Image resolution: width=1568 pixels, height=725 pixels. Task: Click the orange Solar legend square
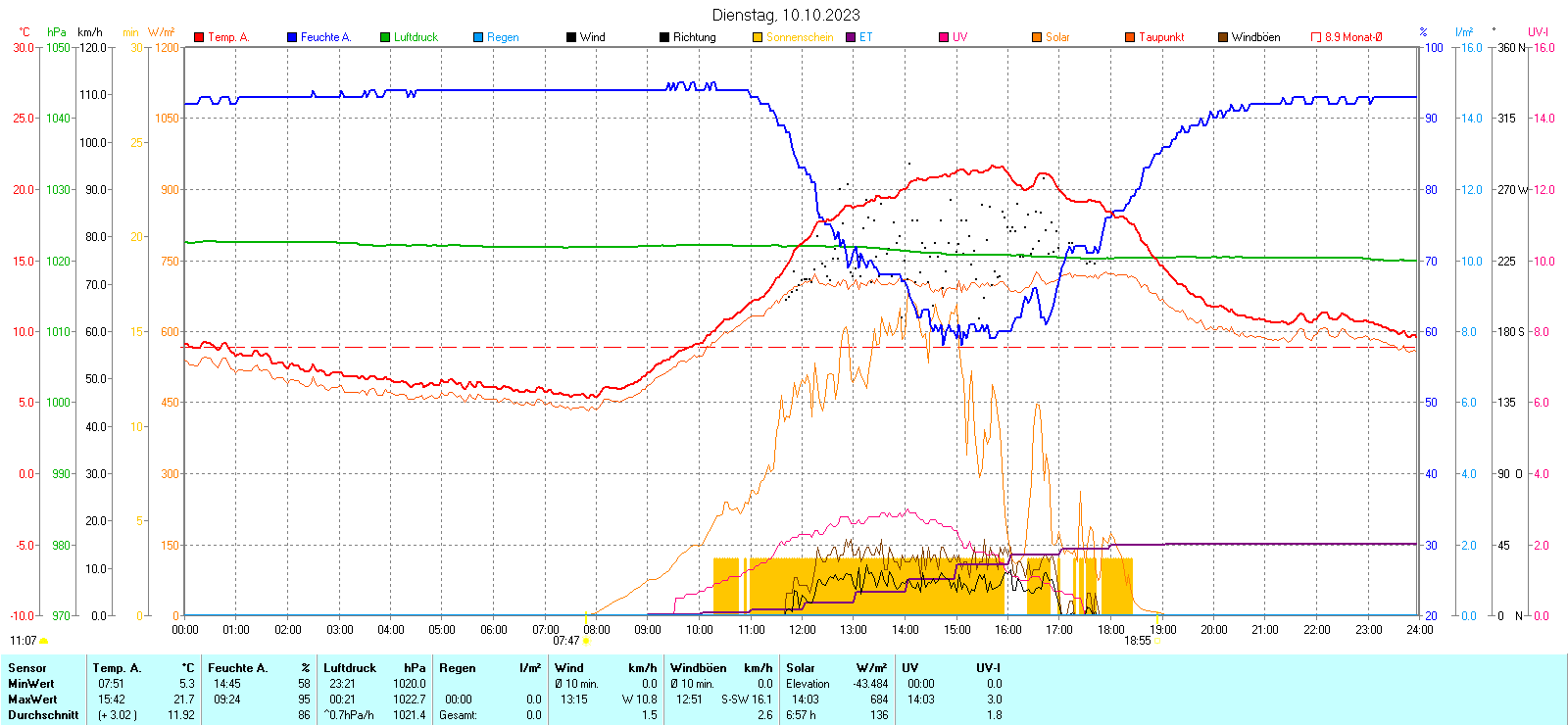point(1037,37)
